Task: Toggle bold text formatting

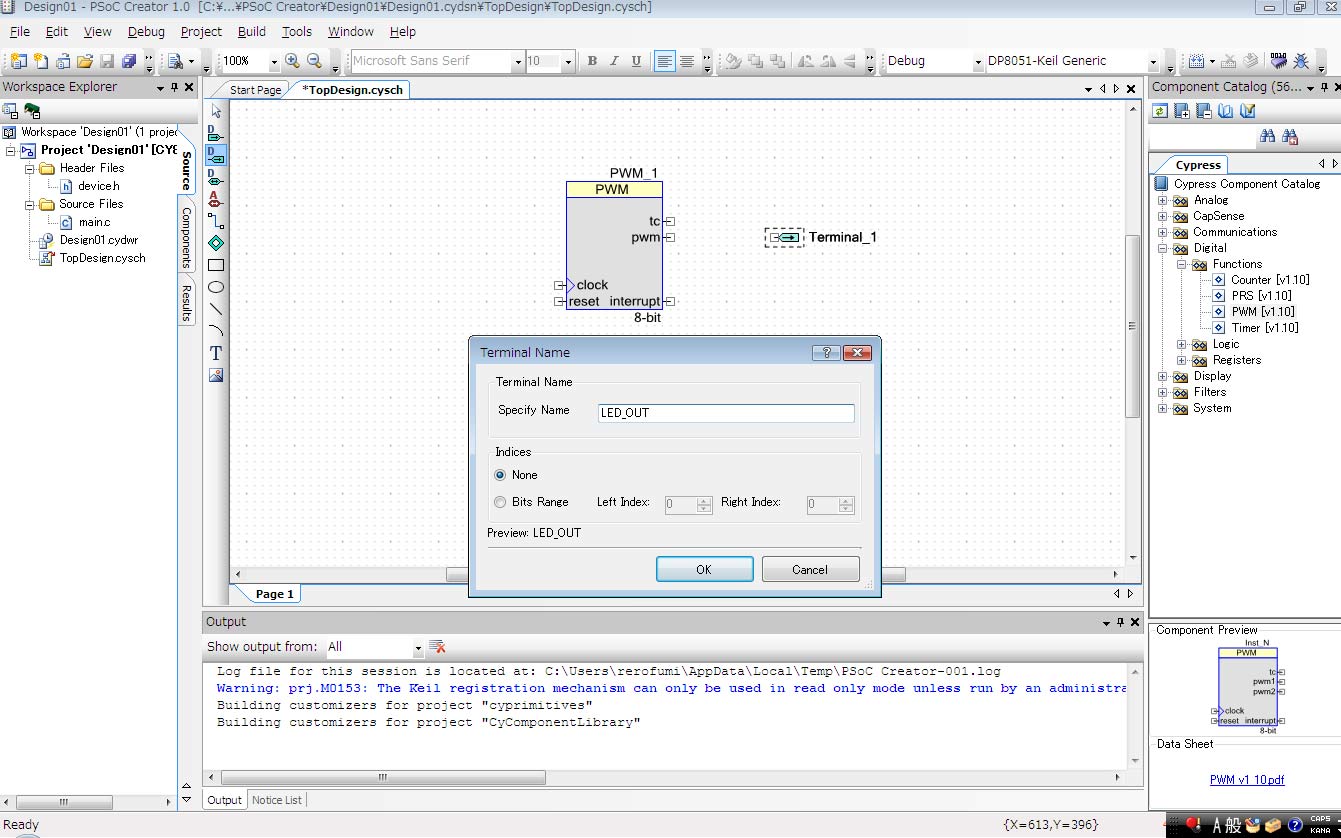Action: click(592, 61)
